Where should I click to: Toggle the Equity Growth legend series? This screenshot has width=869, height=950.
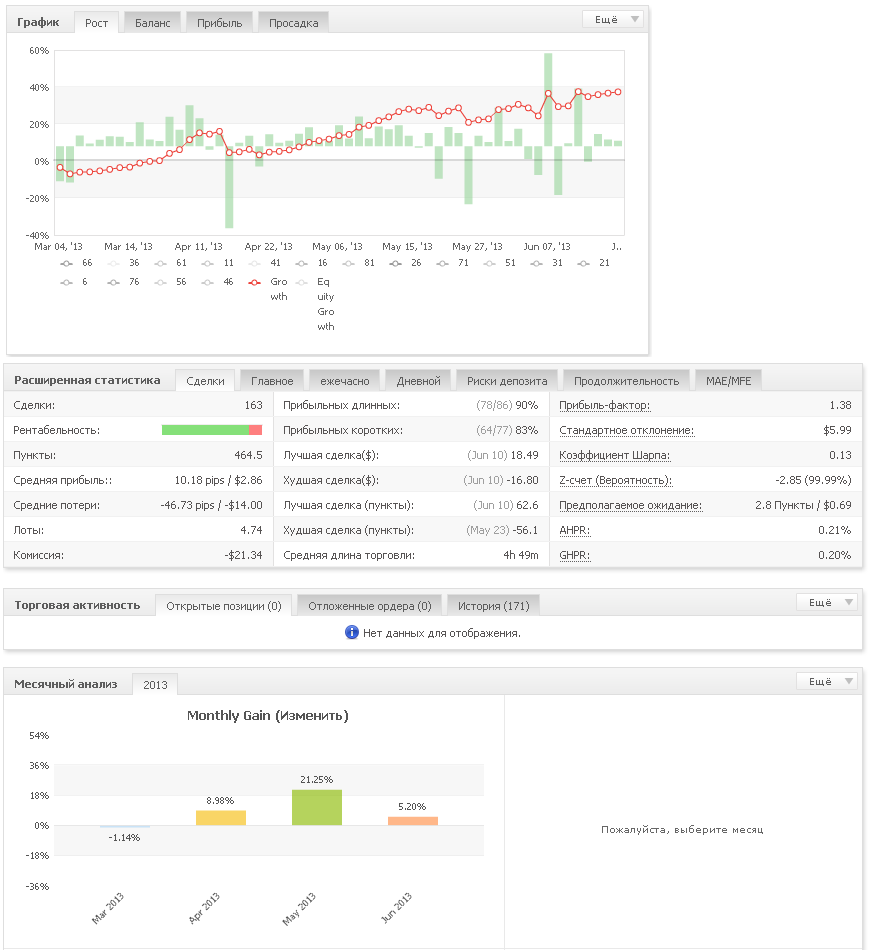tap(315, 304)
